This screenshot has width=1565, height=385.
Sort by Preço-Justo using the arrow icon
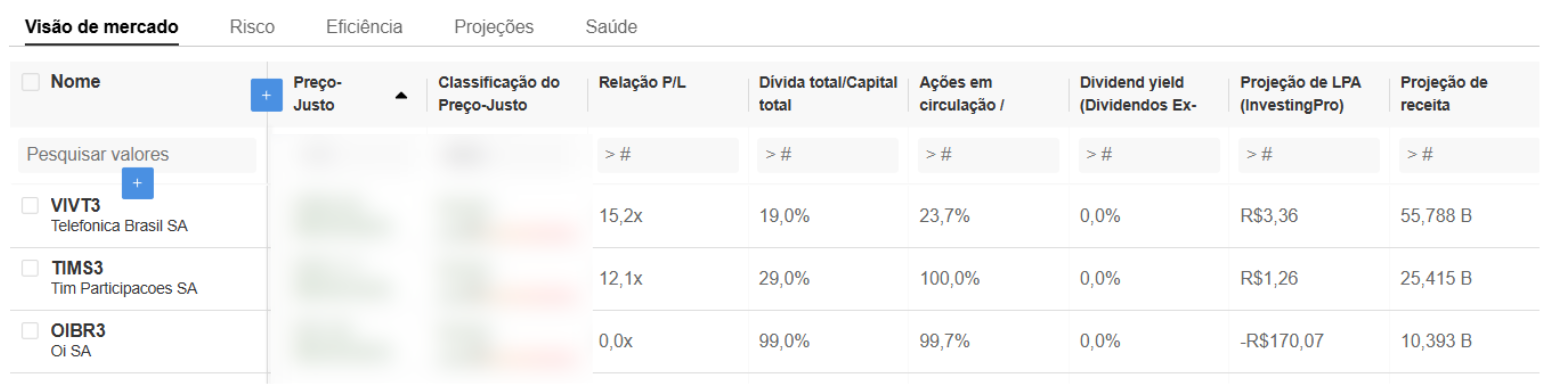click(x=401, y=96)
